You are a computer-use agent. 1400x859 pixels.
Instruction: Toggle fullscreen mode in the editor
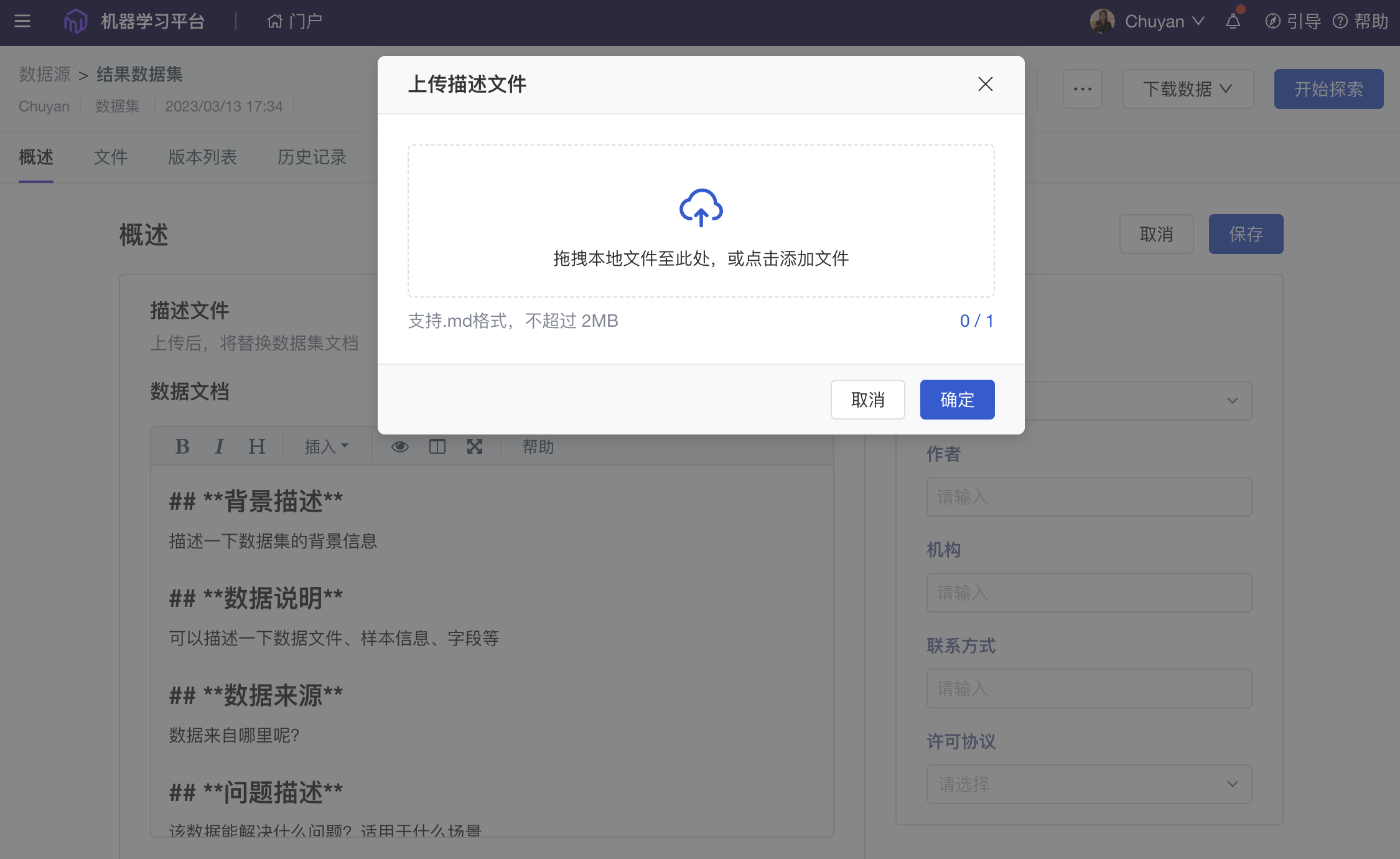pos(475,446)
